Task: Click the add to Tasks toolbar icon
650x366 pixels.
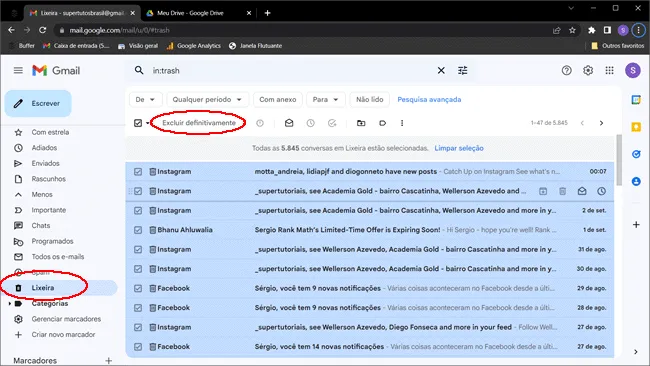Action: click(x=332, y=123)
